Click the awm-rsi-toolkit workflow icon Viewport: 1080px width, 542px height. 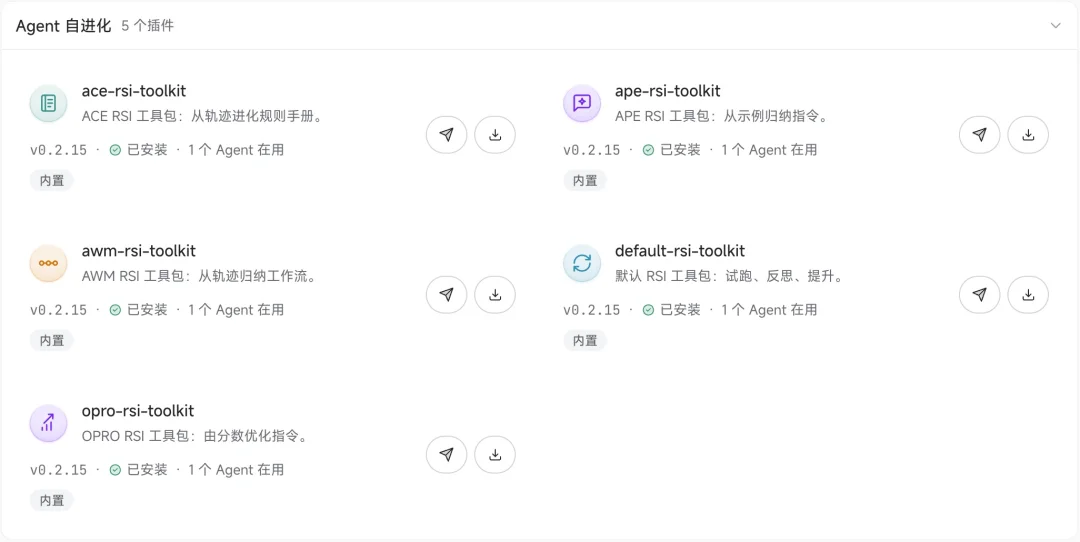48,263
